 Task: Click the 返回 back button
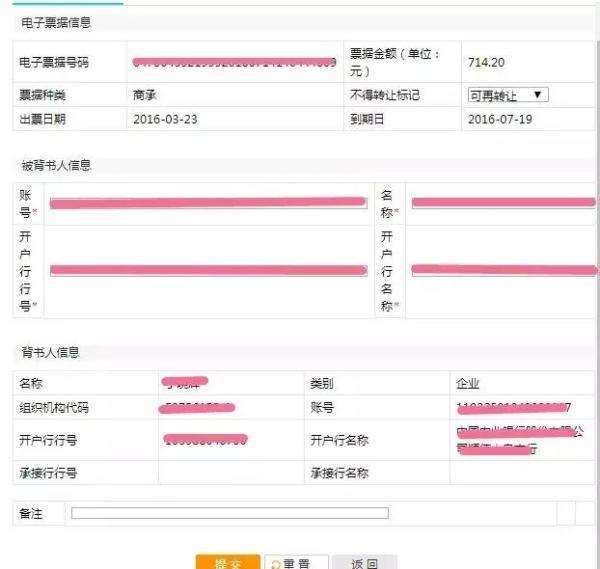point(364,562)
